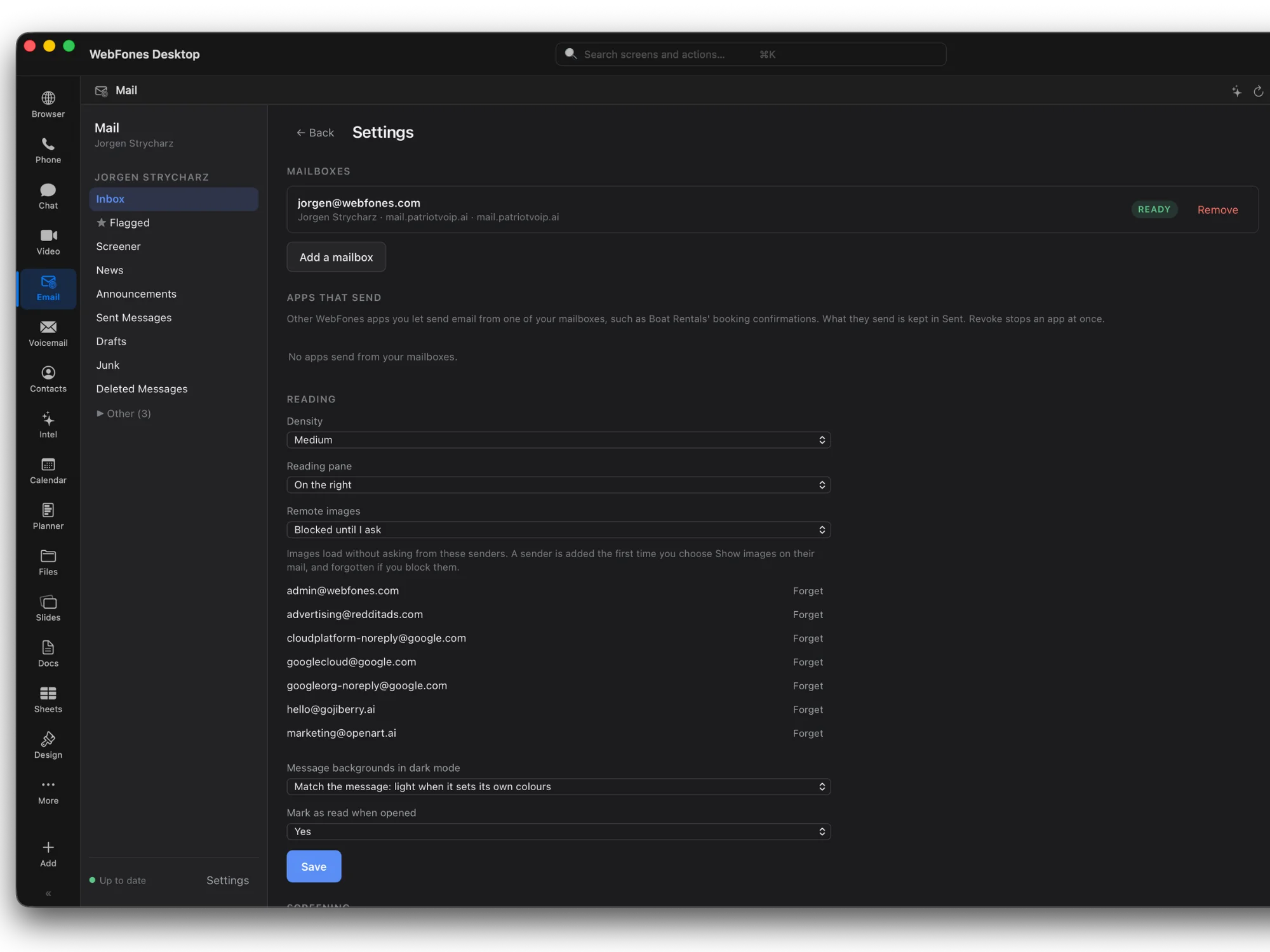Open the Files app icon
Image resolution: width=1270 pixels, height=952 pixels.
[48, 562]
